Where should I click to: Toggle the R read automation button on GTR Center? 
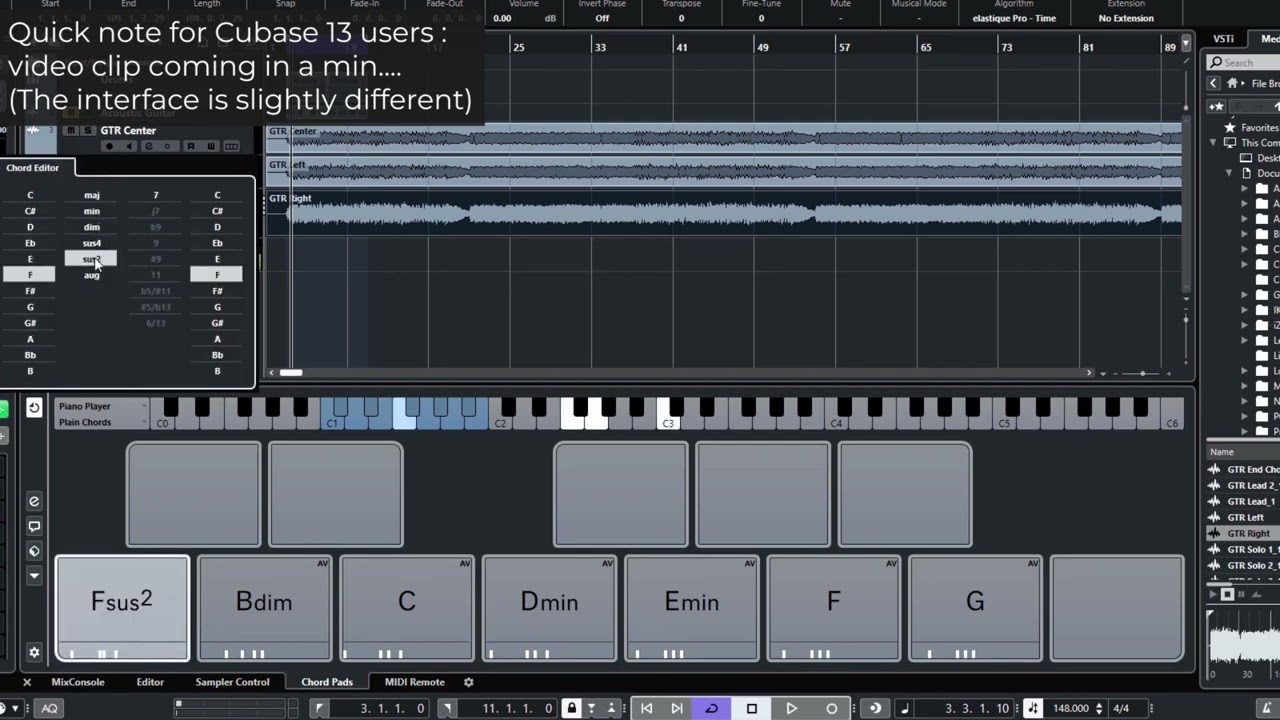pos(190,147)
